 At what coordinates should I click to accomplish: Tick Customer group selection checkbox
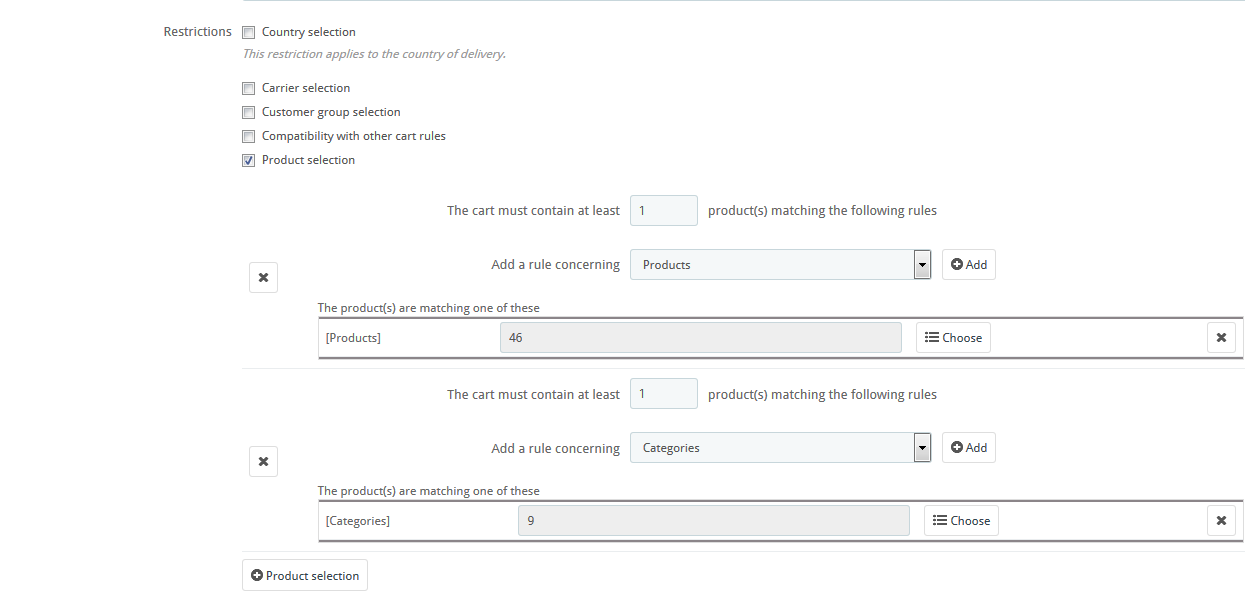[249, 113]
